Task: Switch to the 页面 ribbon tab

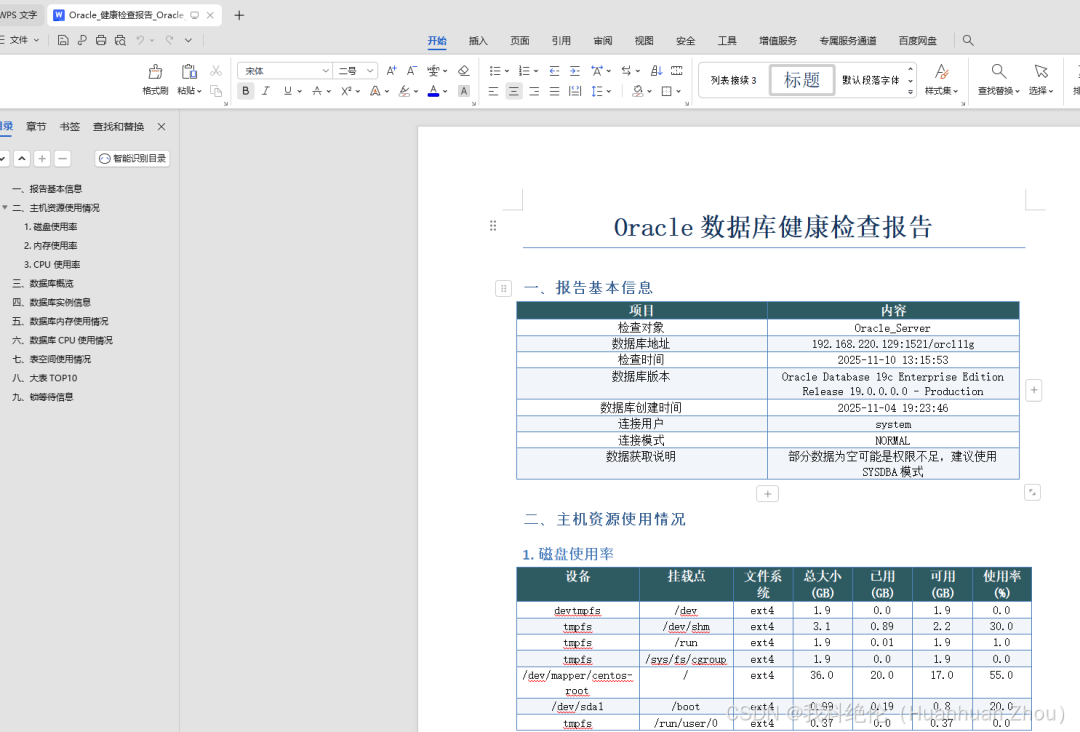Action: [x=519, y=41]
